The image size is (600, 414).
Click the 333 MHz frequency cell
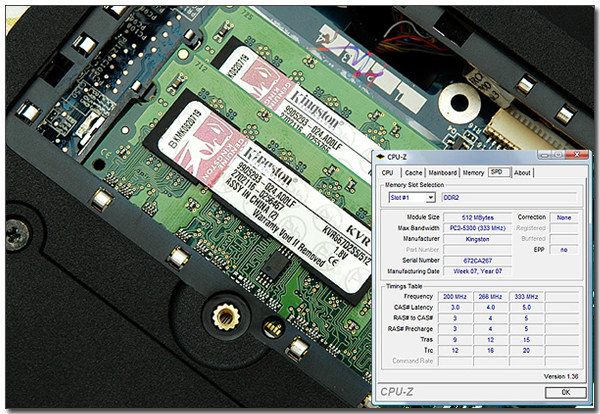pos(526,297)
